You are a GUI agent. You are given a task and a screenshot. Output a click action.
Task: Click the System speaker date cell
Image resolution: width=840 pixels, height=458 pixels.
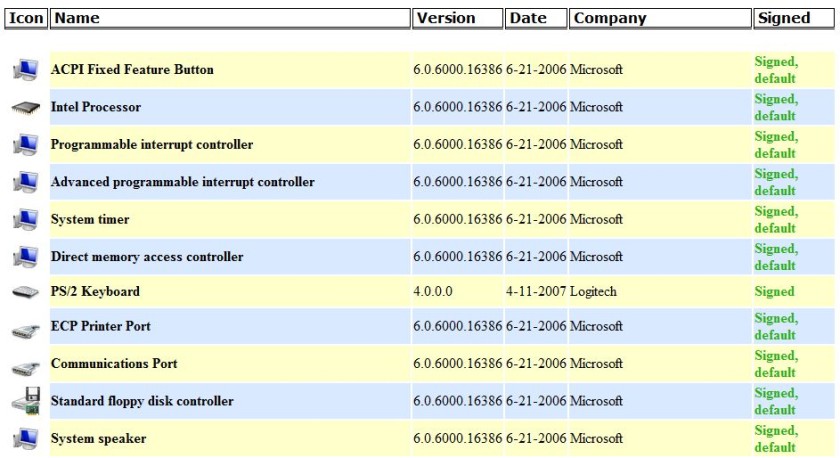pyautogui.click(x=536, y=439)
